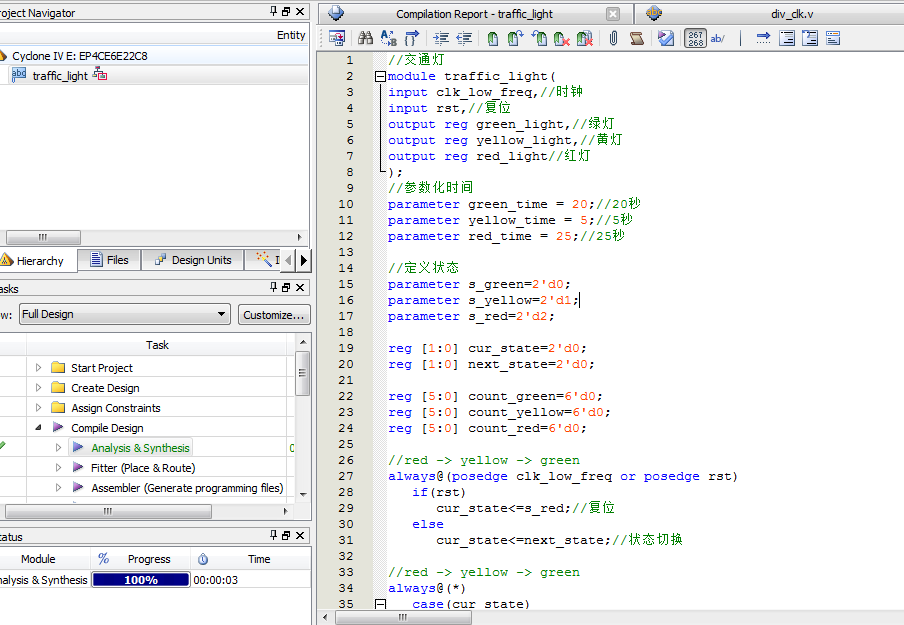The height and width of the screenshot is (625, 904).
Task: Click the Compile Design play icon
Action: [x=58, y=427]
